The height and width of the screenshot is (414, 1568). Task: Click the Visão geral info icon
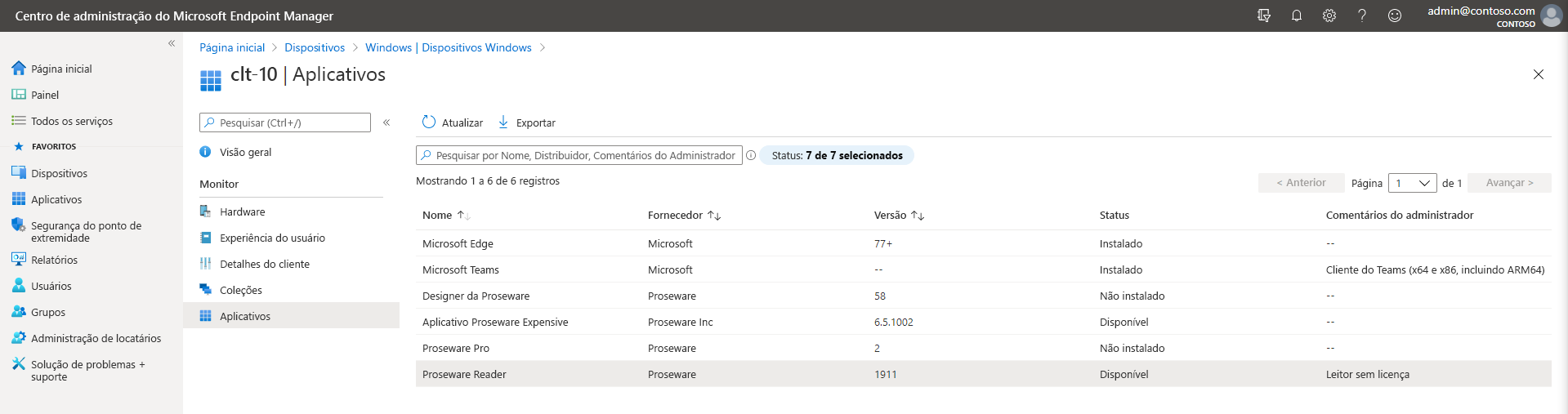pyautogui.click(x=206, y=152)
